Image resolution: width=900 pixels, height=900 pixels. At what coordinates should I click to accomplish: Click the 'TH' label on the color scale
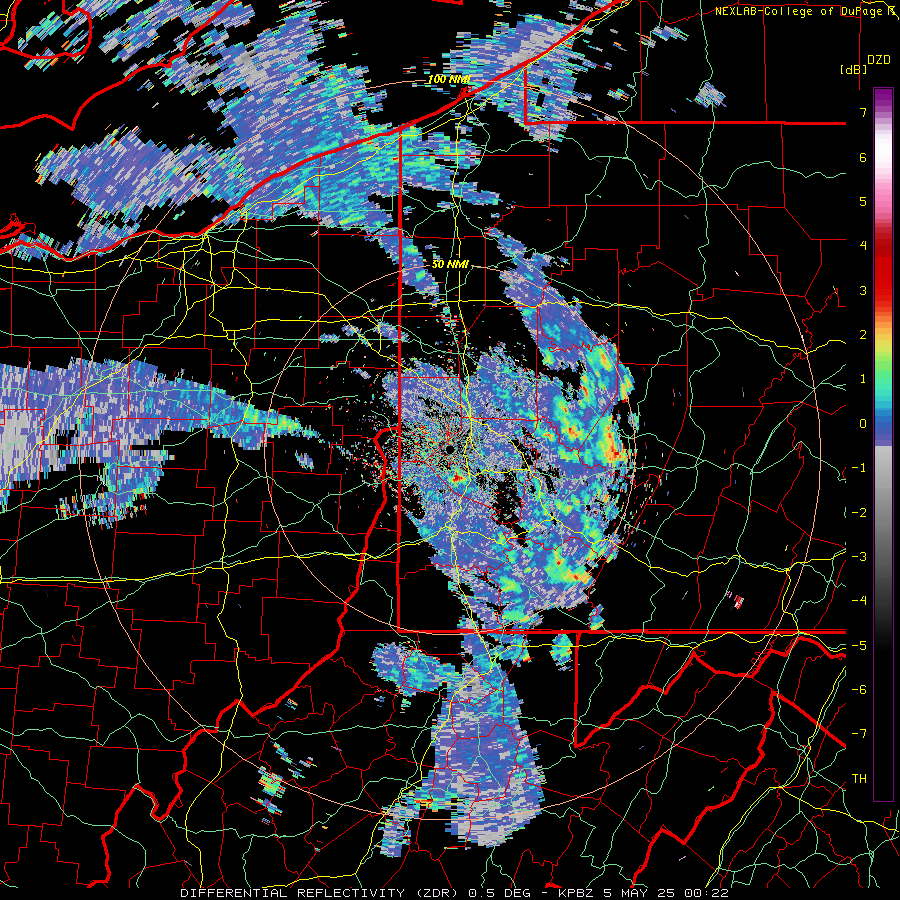tap(859, 779)
